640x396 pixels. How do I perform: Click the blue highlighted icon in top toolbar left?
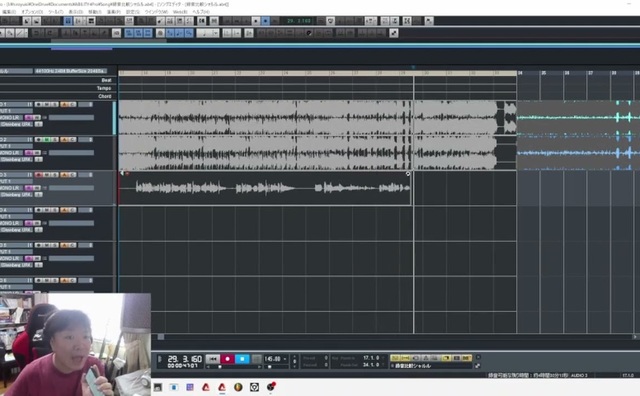(x=68, y=21)
